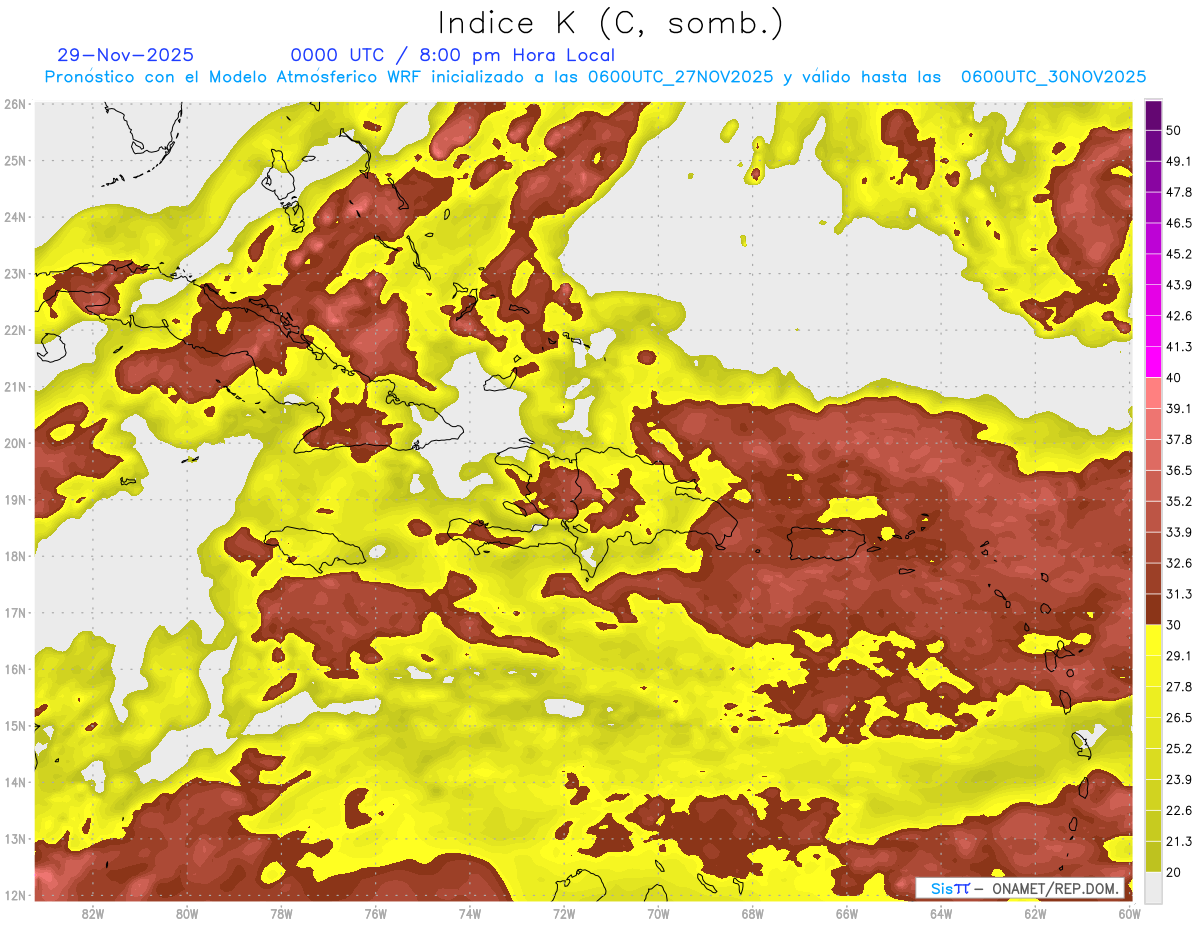Click colorbar value label '30'
The width and height of the screenshot is (1200, 927).
click(1174, 625)
